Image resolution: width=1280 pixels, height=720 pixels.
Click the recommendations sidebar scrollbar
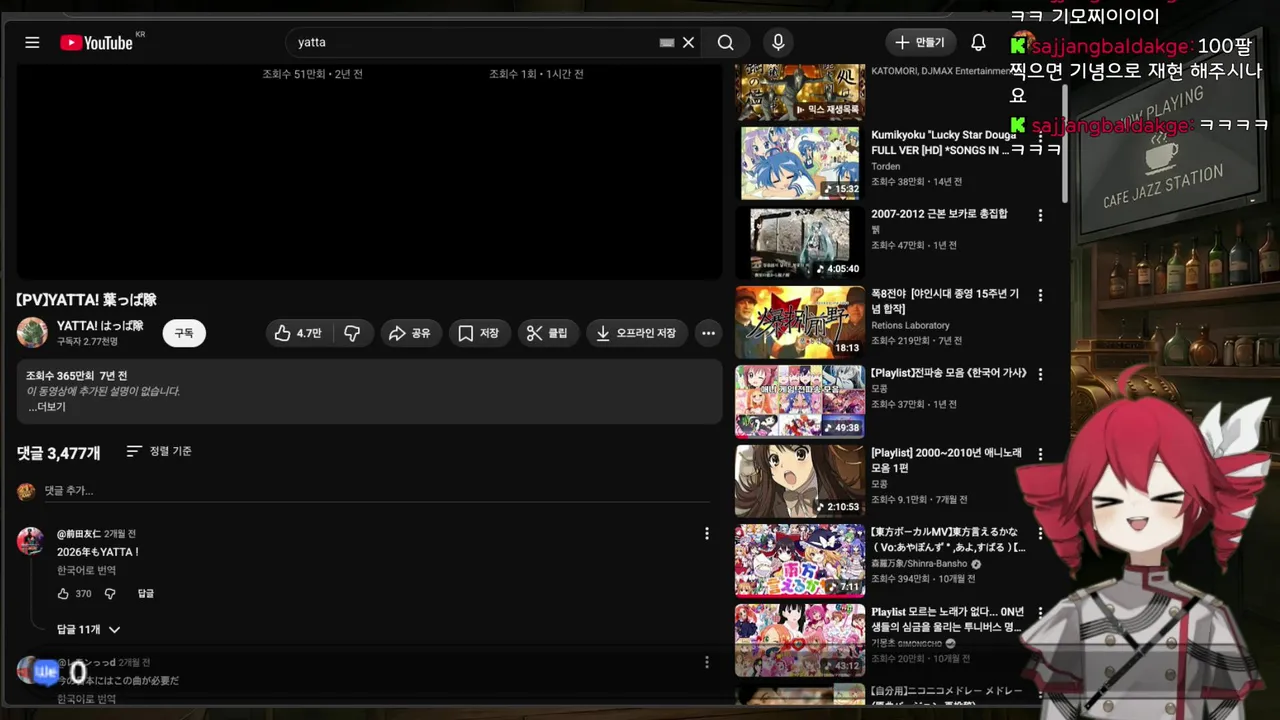[1065, 145]
